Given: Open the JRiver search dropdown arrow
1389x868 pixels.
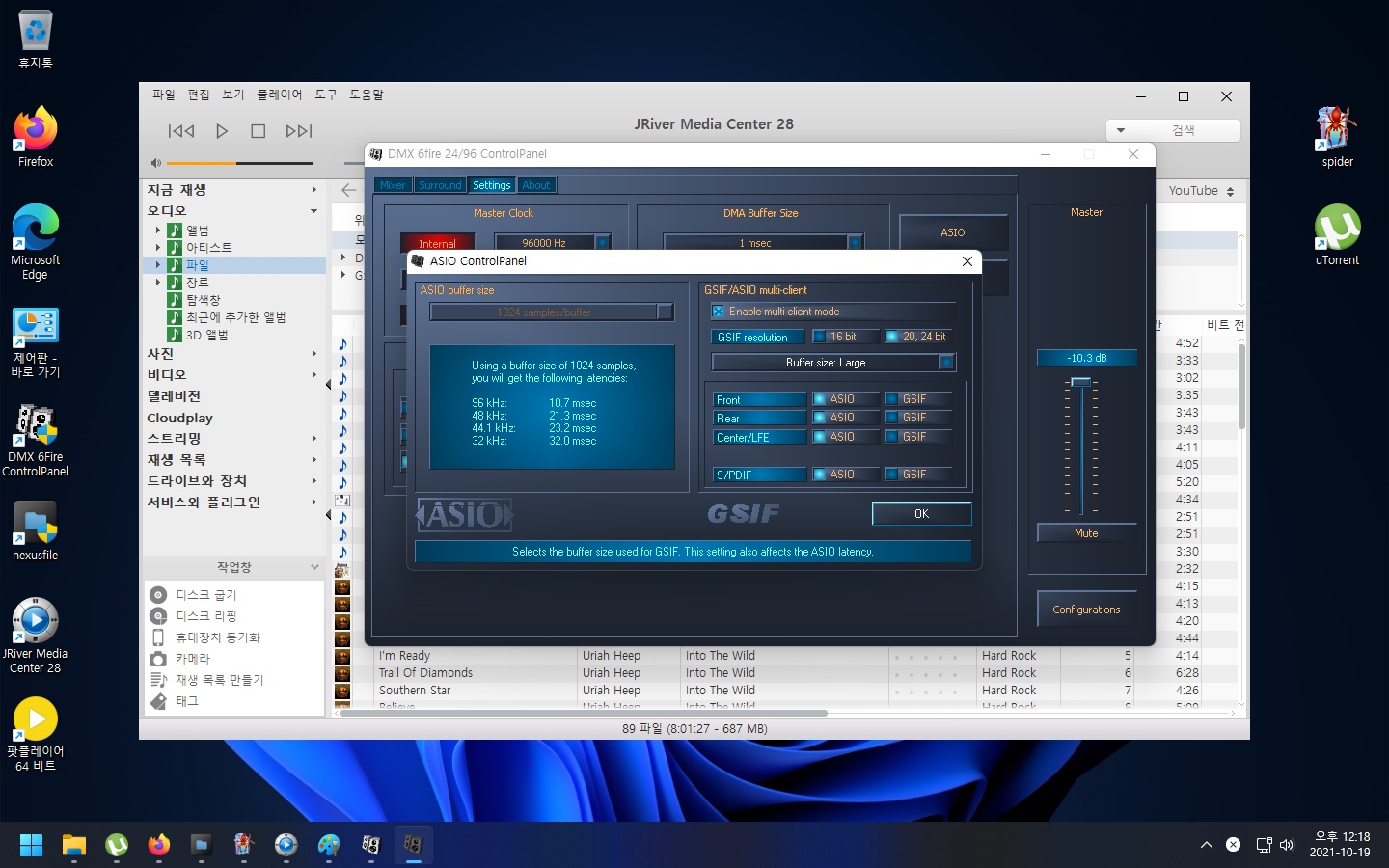Looking at the screenshot, I should [x=1121, y=130].
